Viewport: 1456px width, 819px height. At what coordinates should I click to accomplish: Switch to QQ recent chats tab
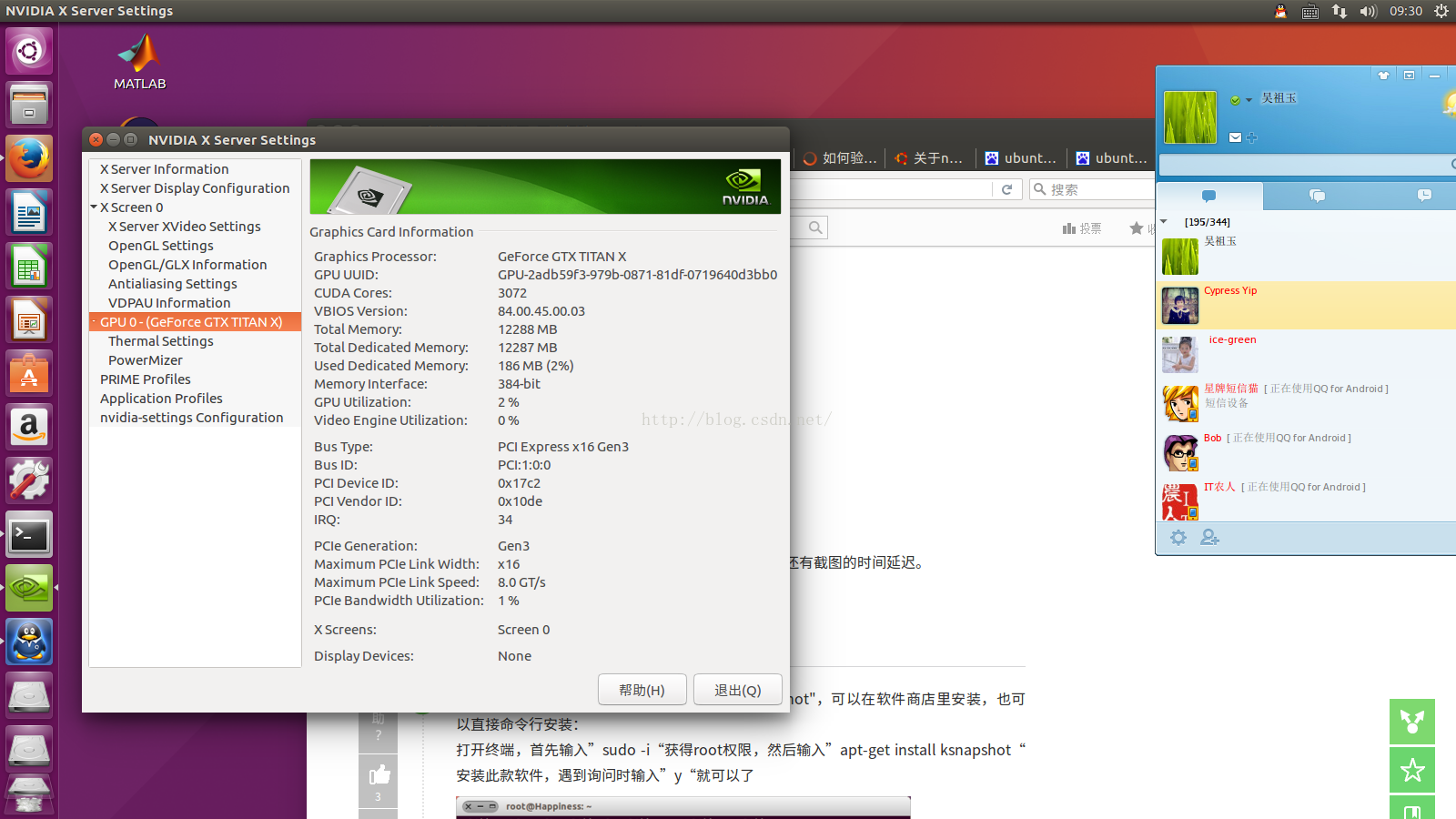point(1424,196)
